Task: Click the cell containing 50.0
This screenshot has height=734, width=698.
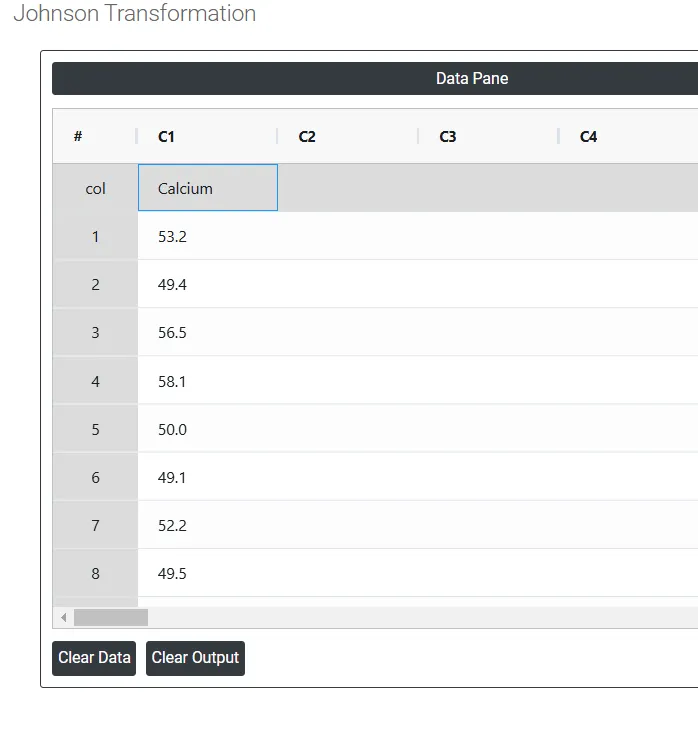Action: pos(208,429)
